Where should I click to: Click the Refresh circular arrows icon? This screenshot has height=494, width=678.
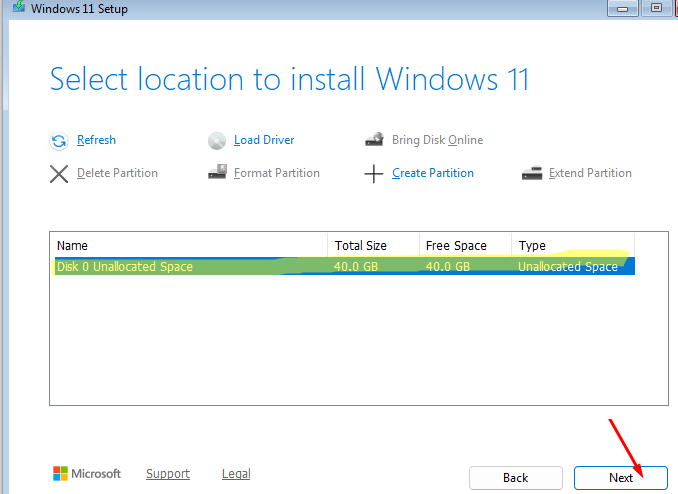click(x=58, y=141)
